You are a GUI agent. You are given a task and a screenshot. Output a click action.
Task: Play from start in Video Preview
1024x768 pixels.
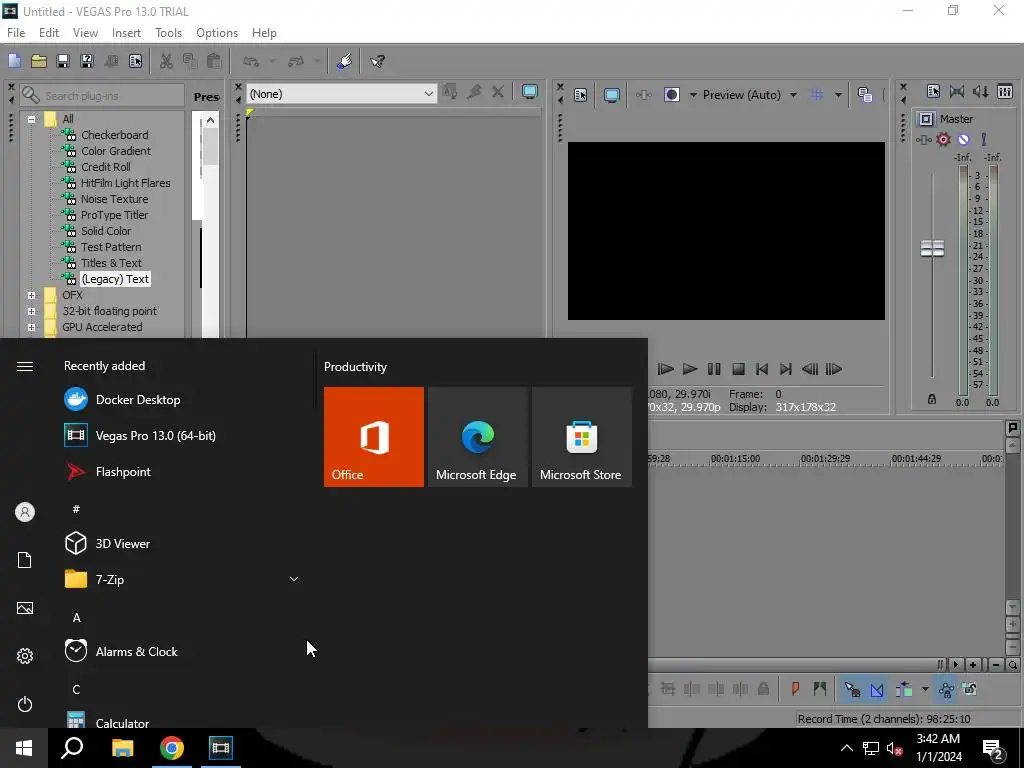tap(665, 369)
